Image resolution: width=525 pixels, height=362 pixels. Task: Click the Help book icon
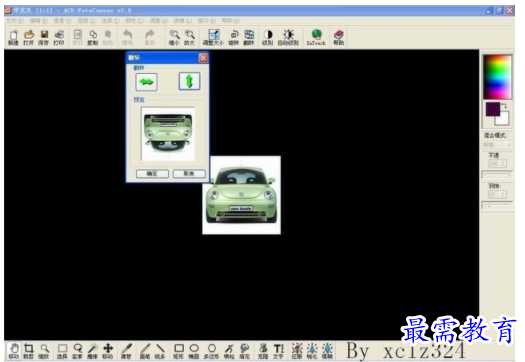[339, 38]
